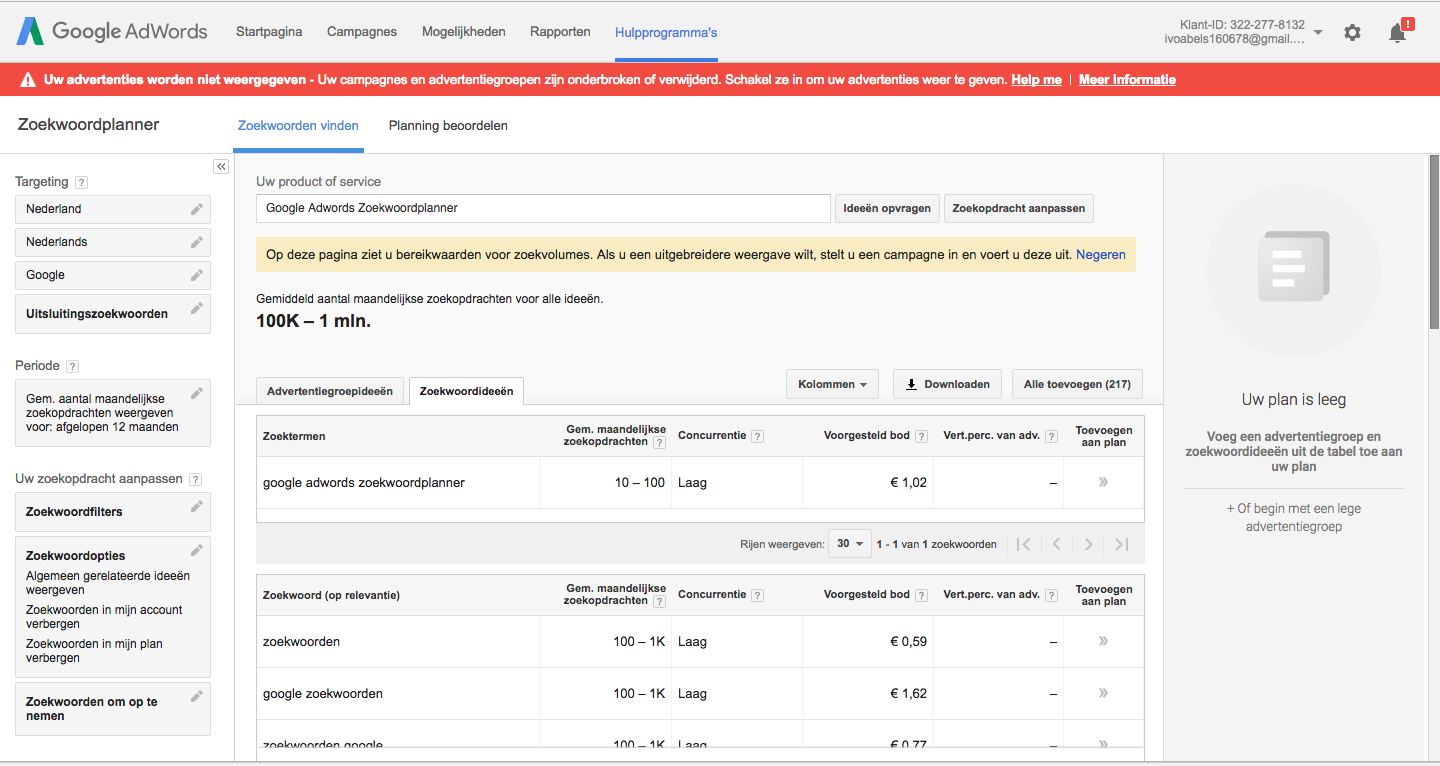Sort by Zoekwoord (op relevantie) header

tap(331, 595)
